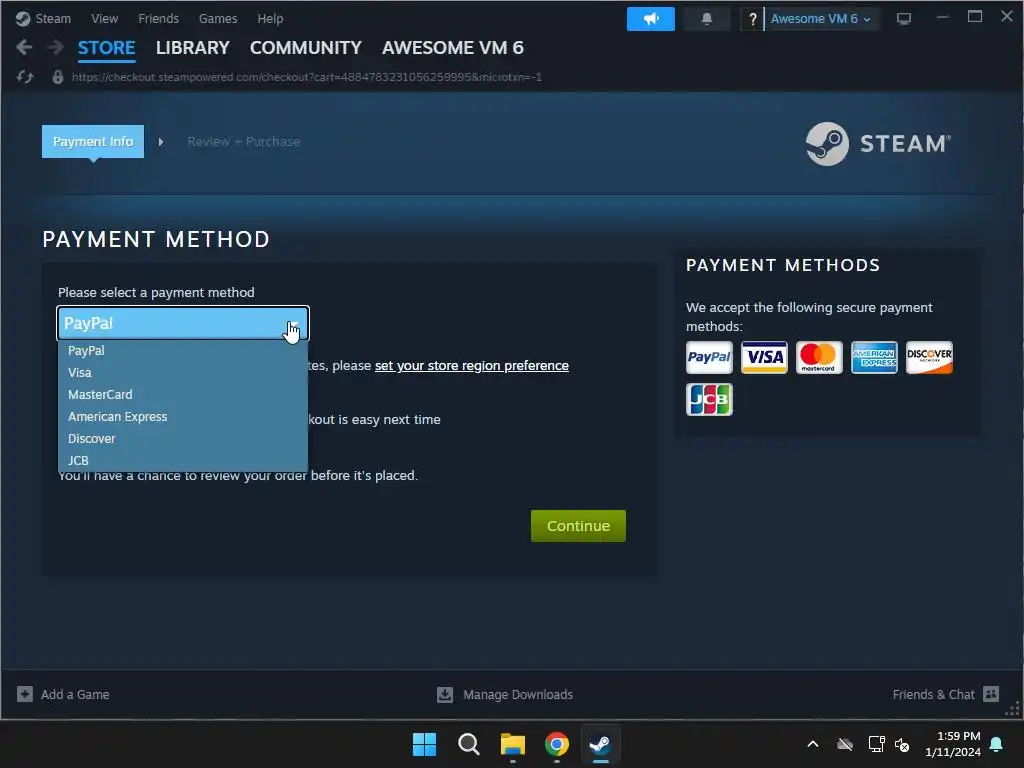The image size is (1024, 768).
Task: Open Windows taskbar search
Action: point(468,744)
